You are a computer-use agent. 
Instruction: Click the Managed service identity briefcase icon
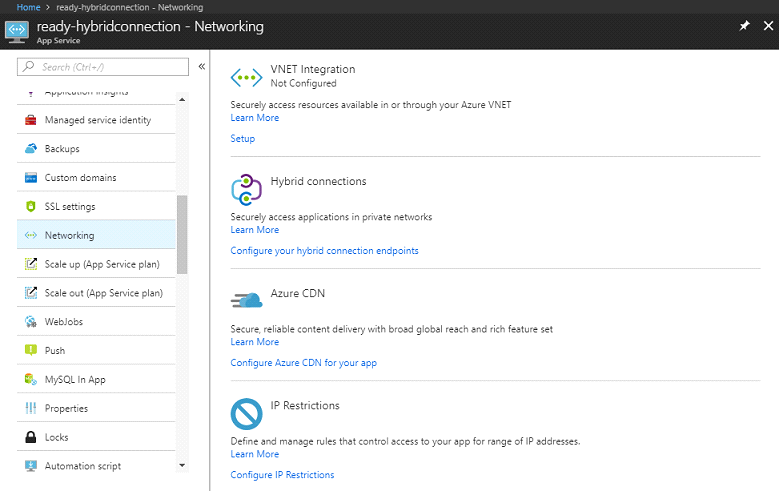pos(31,120)
